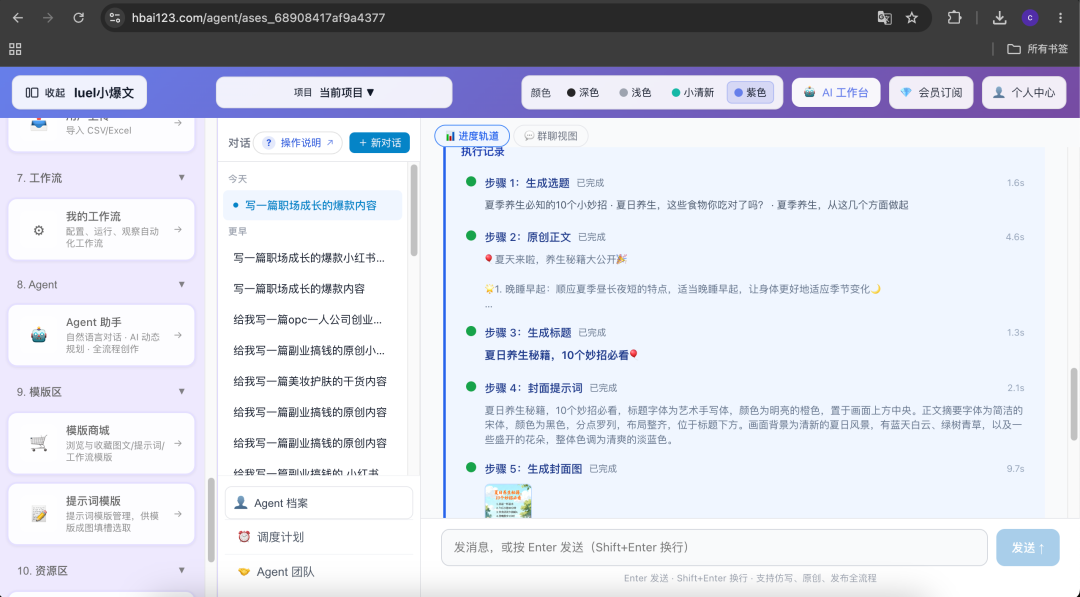Click 步骤 2: 原创正文 step title
This screenshot has height=597, width=1080.
[x=528, y=237]
